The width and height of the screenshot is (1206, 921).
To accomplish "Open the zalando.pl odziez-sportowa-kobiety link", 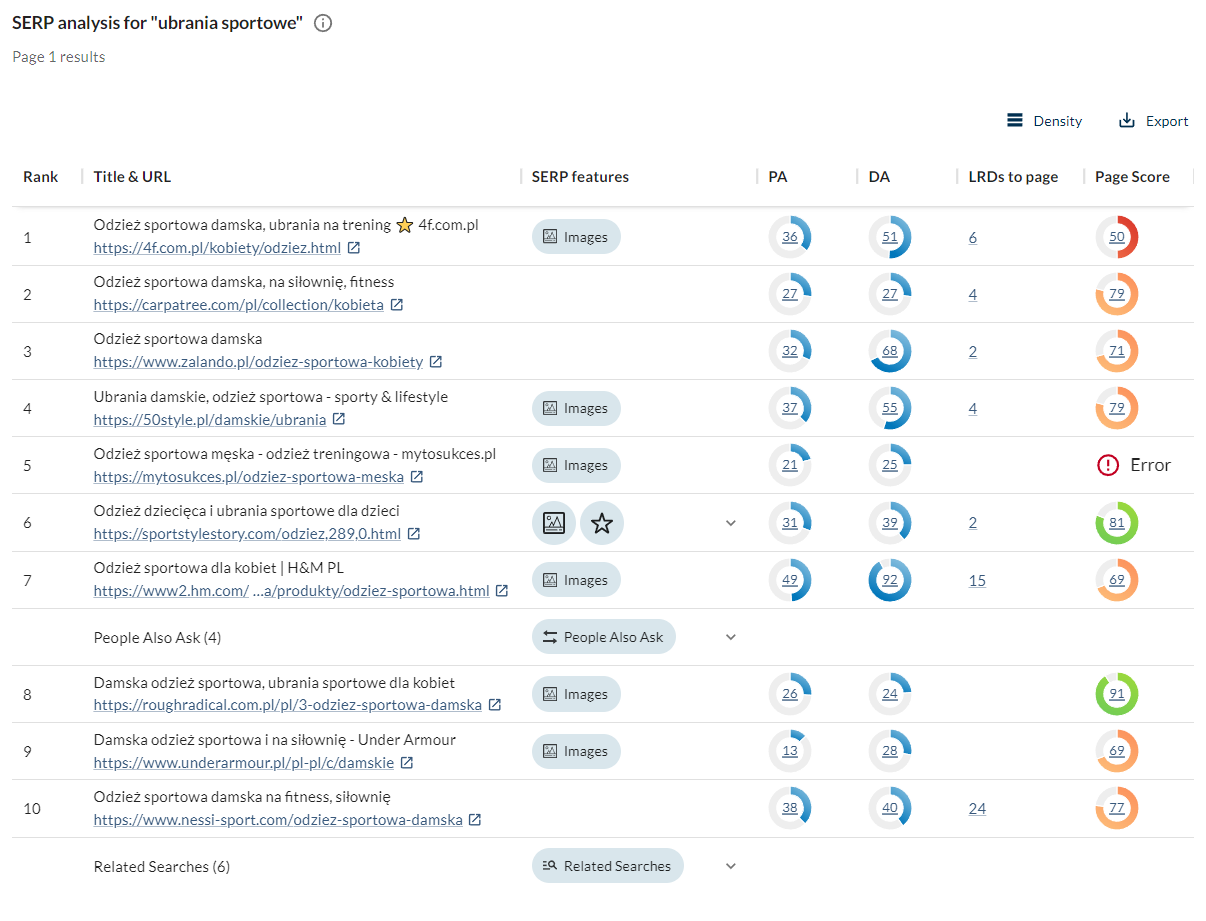I will tap(258, 362).
